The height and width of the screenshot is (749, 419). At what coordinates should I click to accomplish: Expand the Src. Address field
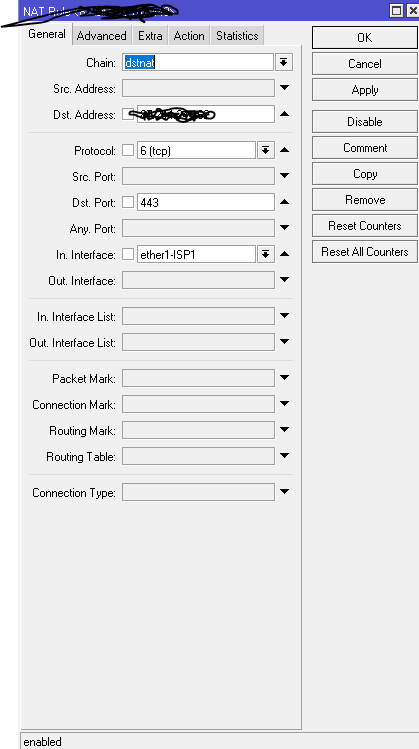[x=284, y=88]
